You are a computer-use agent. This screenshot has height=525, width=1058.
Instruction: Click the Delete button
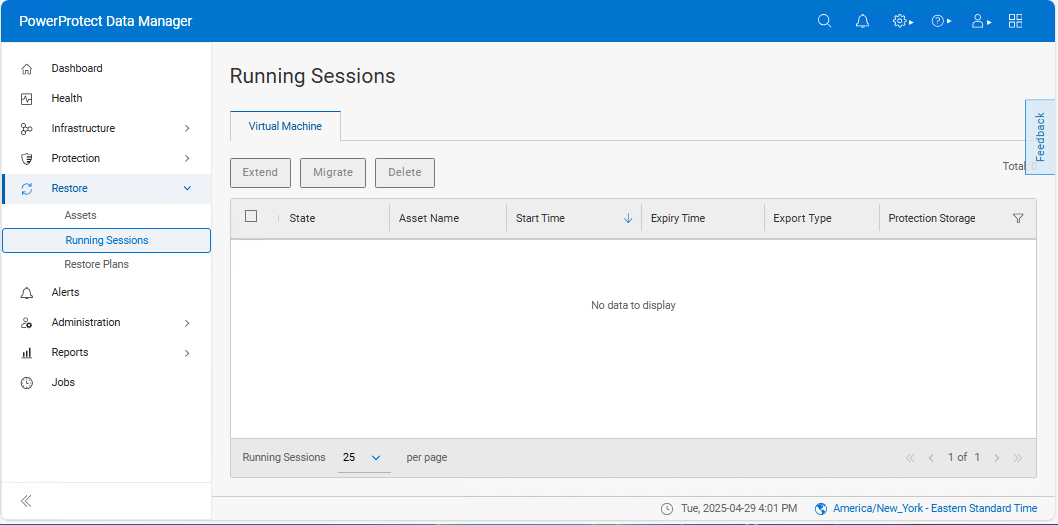tap(405, 173)
